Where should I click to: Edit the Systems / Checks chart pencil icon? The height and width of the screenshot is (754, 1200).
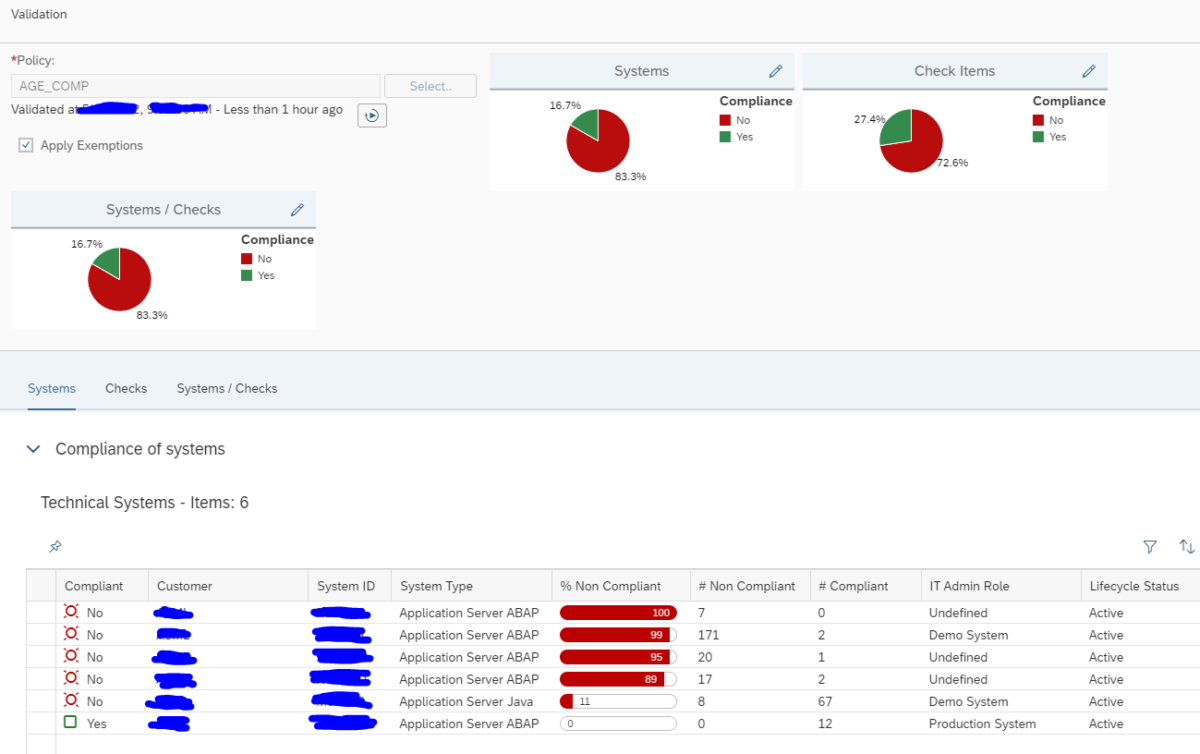(297, 209)
